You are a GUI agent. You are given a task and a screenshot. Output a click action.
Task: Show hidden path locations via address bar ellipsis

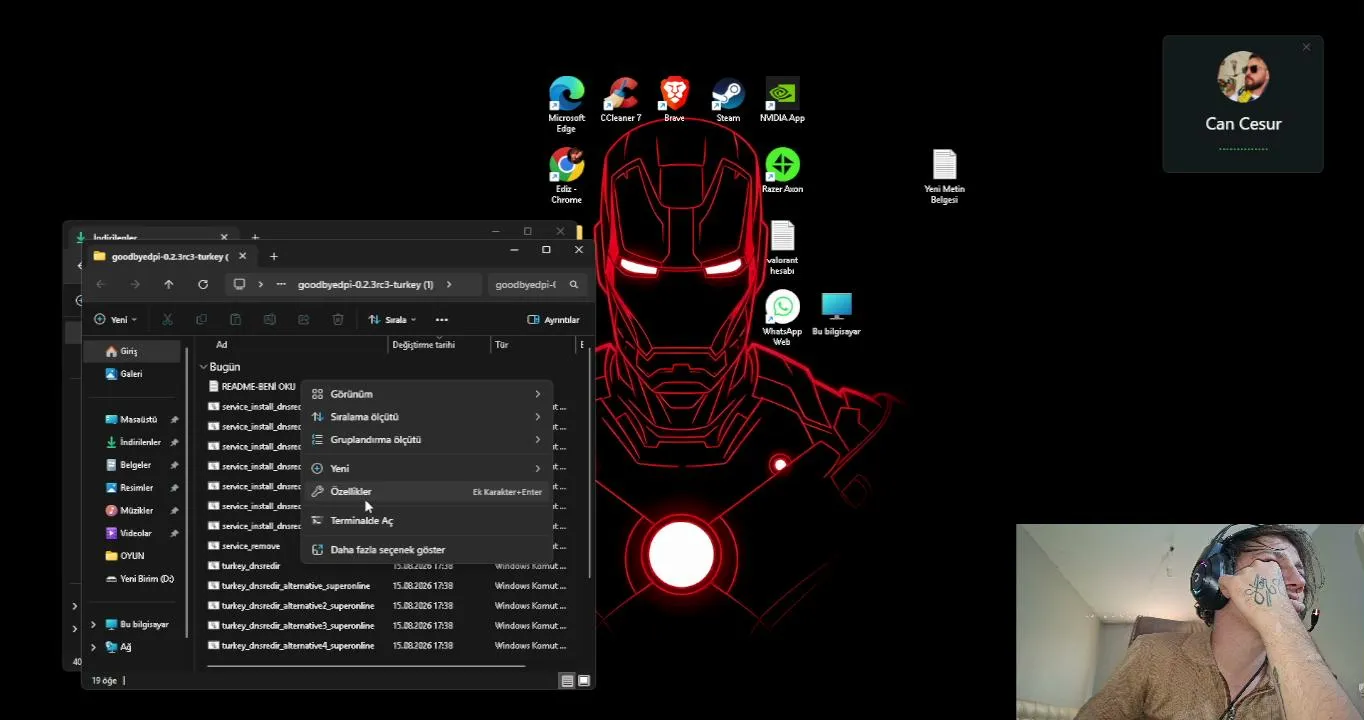(281, 284)
